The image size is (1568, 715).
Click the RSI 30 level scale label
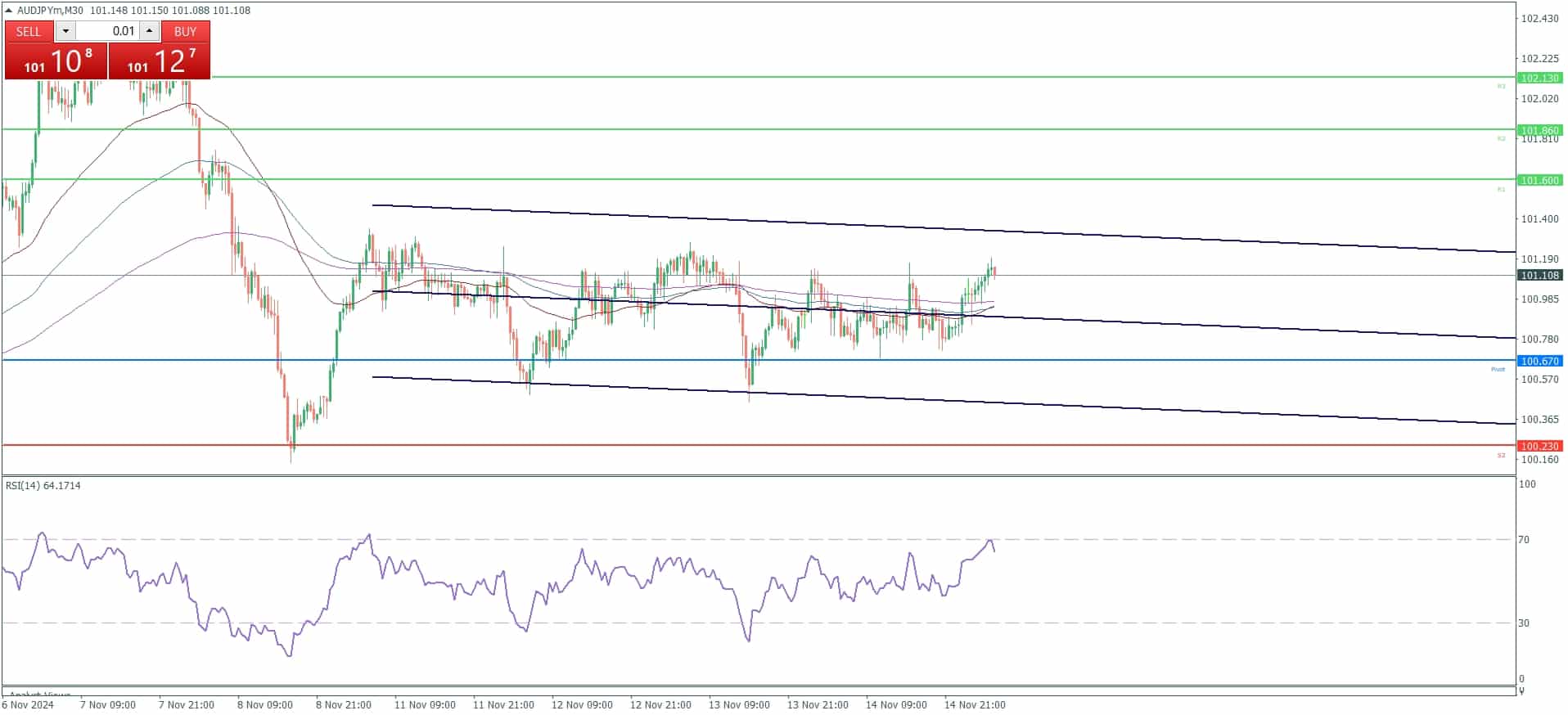1524,623
